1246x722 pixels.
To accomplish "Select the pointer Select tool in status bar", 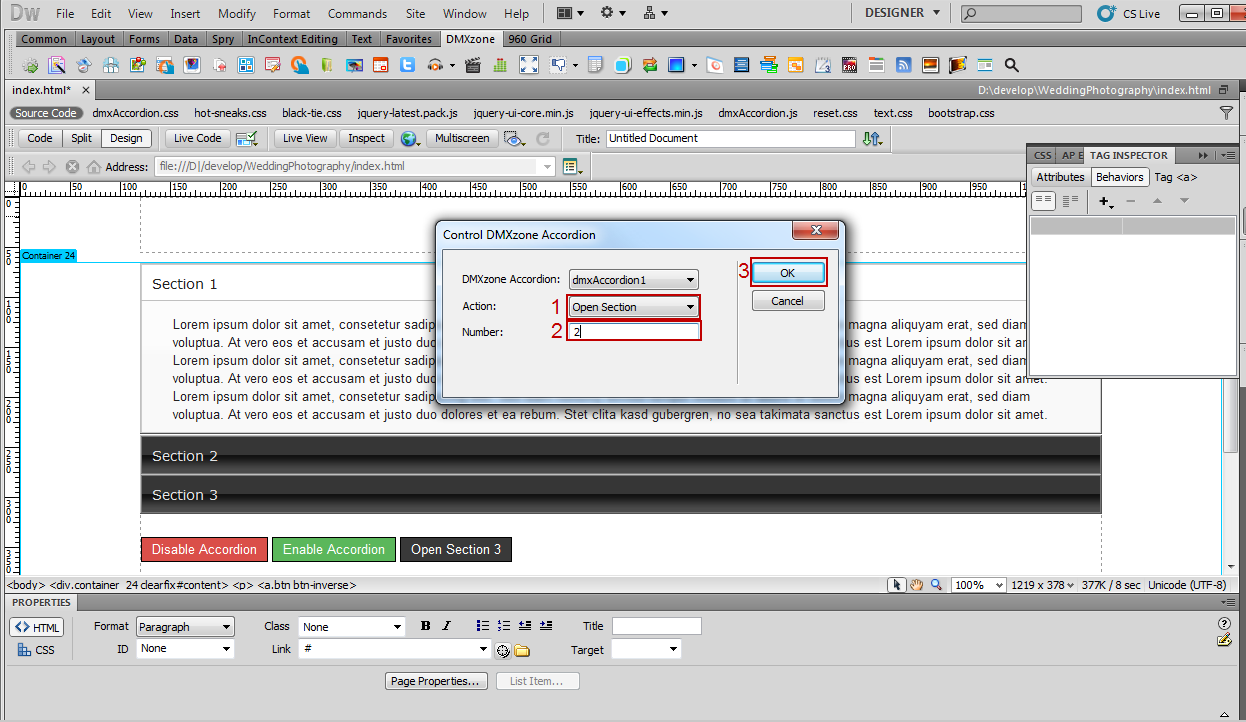I will (897, 585).
